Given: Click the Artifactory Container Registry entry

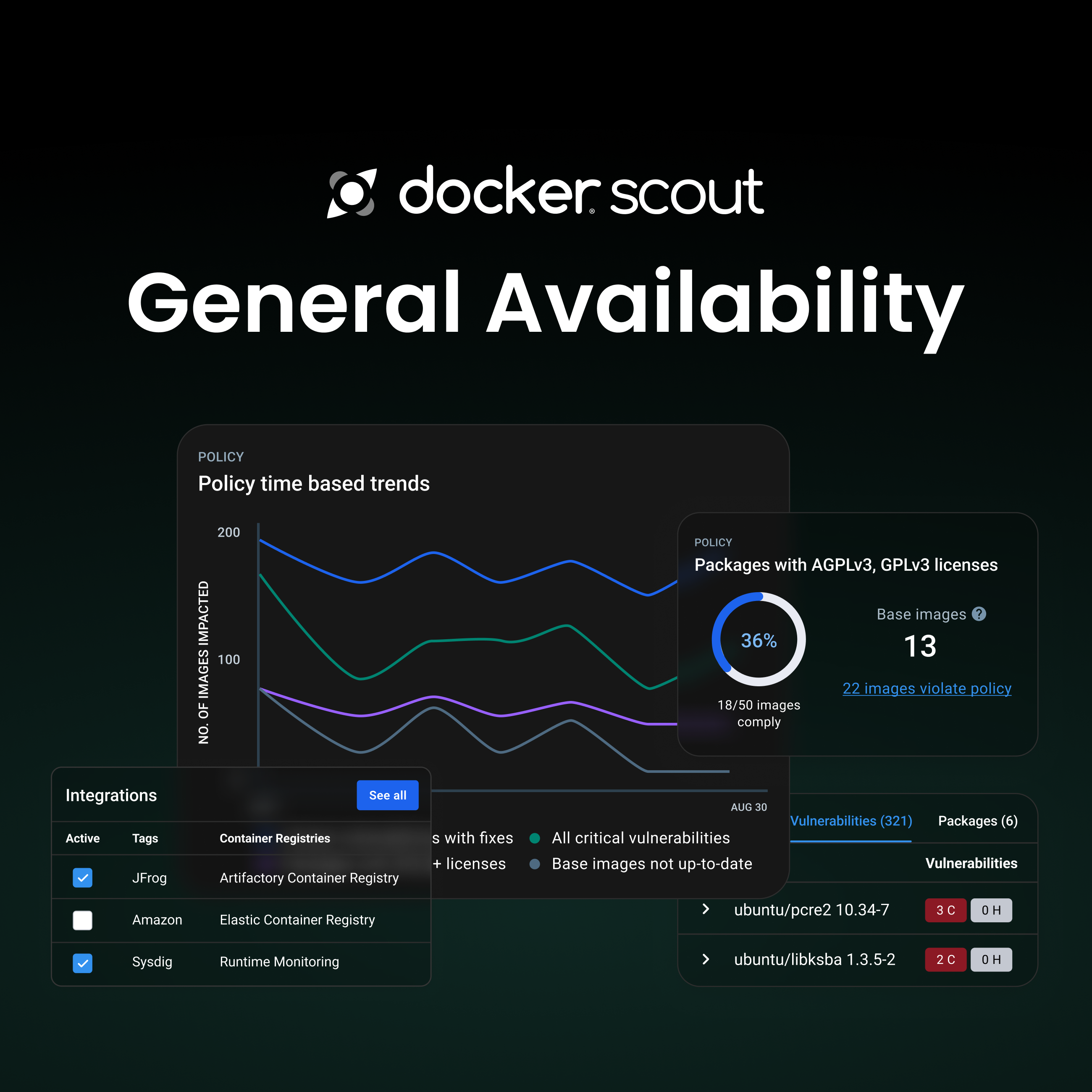Looking at the screenshot, I should pyautogui.click(x=309, y=878).
